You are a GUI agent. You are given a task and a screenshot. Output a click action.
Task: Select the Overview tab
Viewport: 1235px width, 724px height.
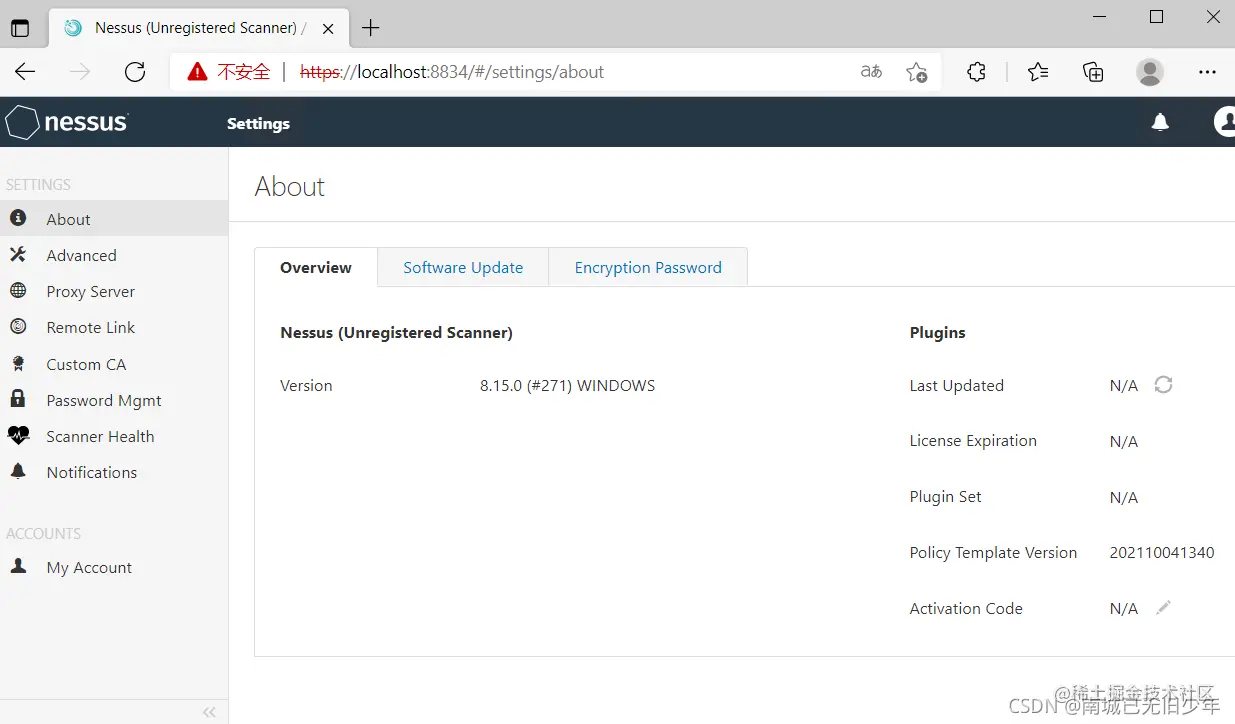[316, 267]
